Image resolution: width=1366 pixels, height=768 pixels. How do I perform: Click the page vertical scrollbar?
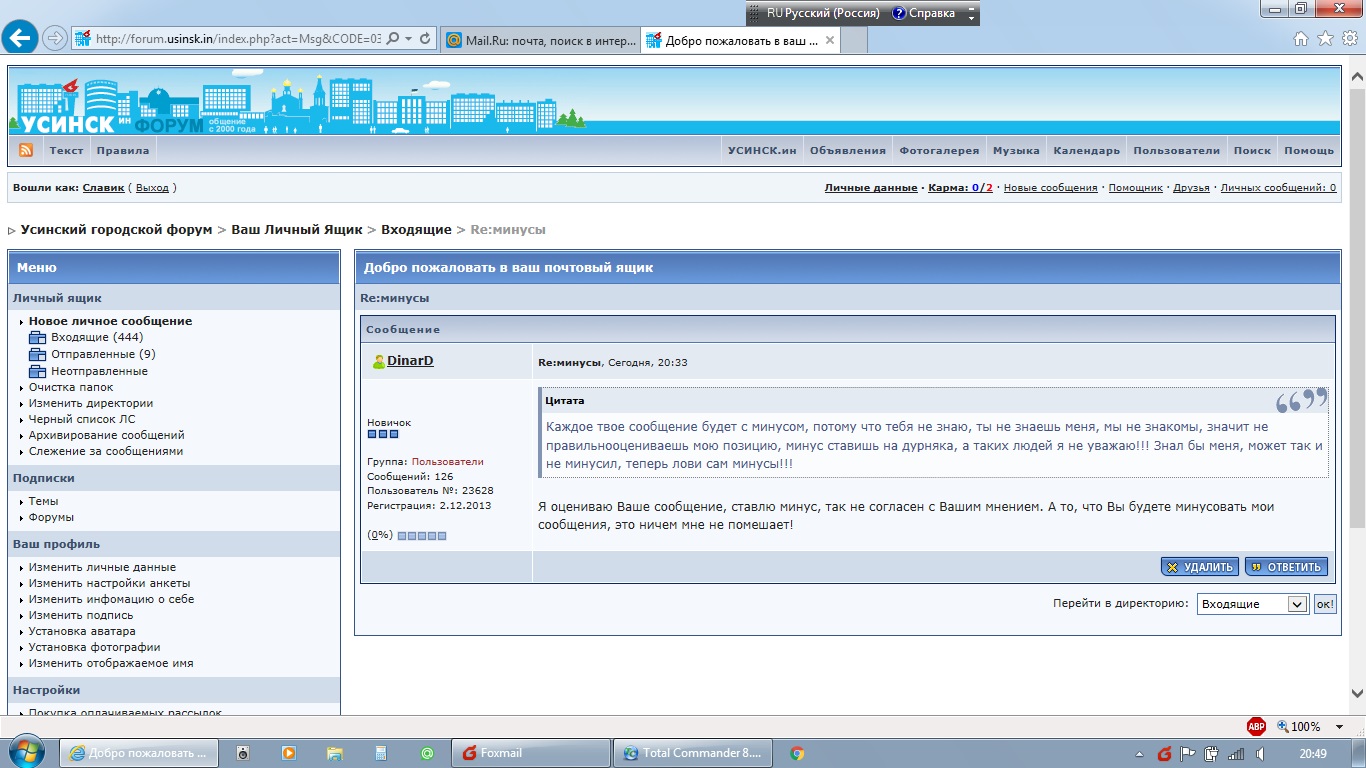[1357, 400]
